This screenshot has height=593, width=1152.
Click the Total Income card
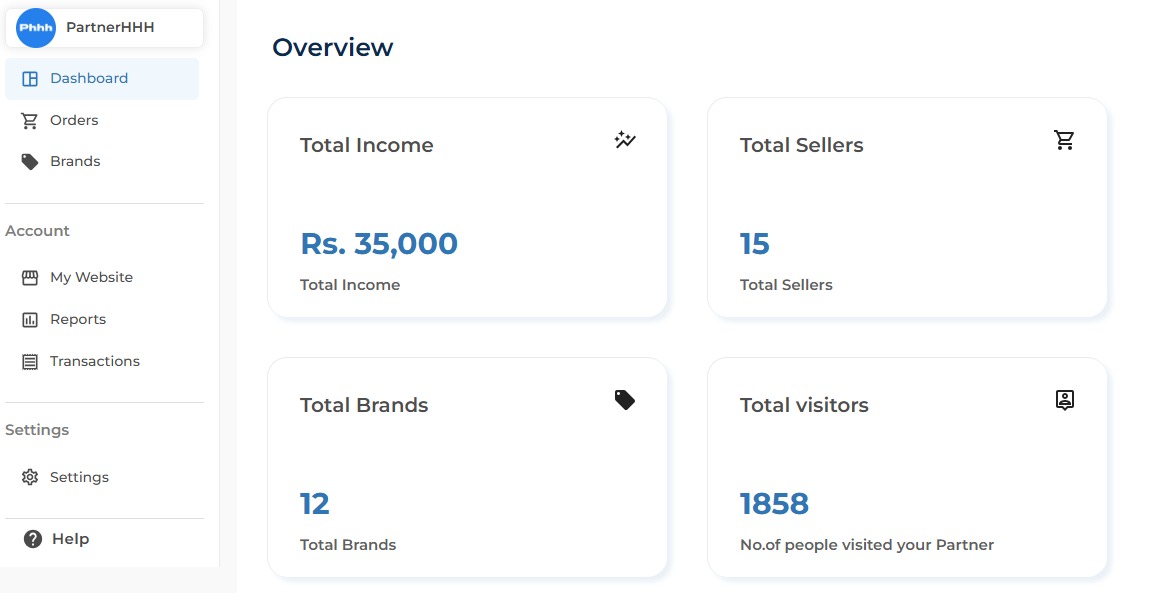[x=468, y=207]
